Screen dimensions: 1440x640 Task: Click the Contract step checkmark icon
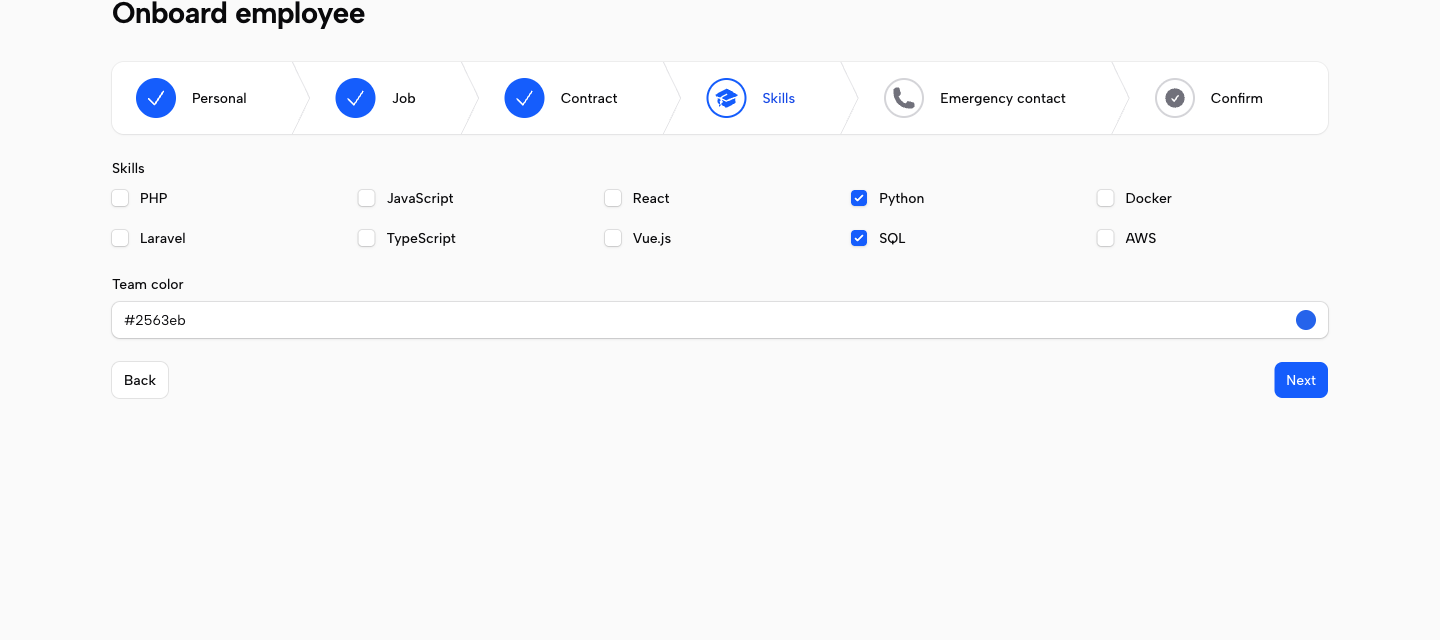(524, 98)
